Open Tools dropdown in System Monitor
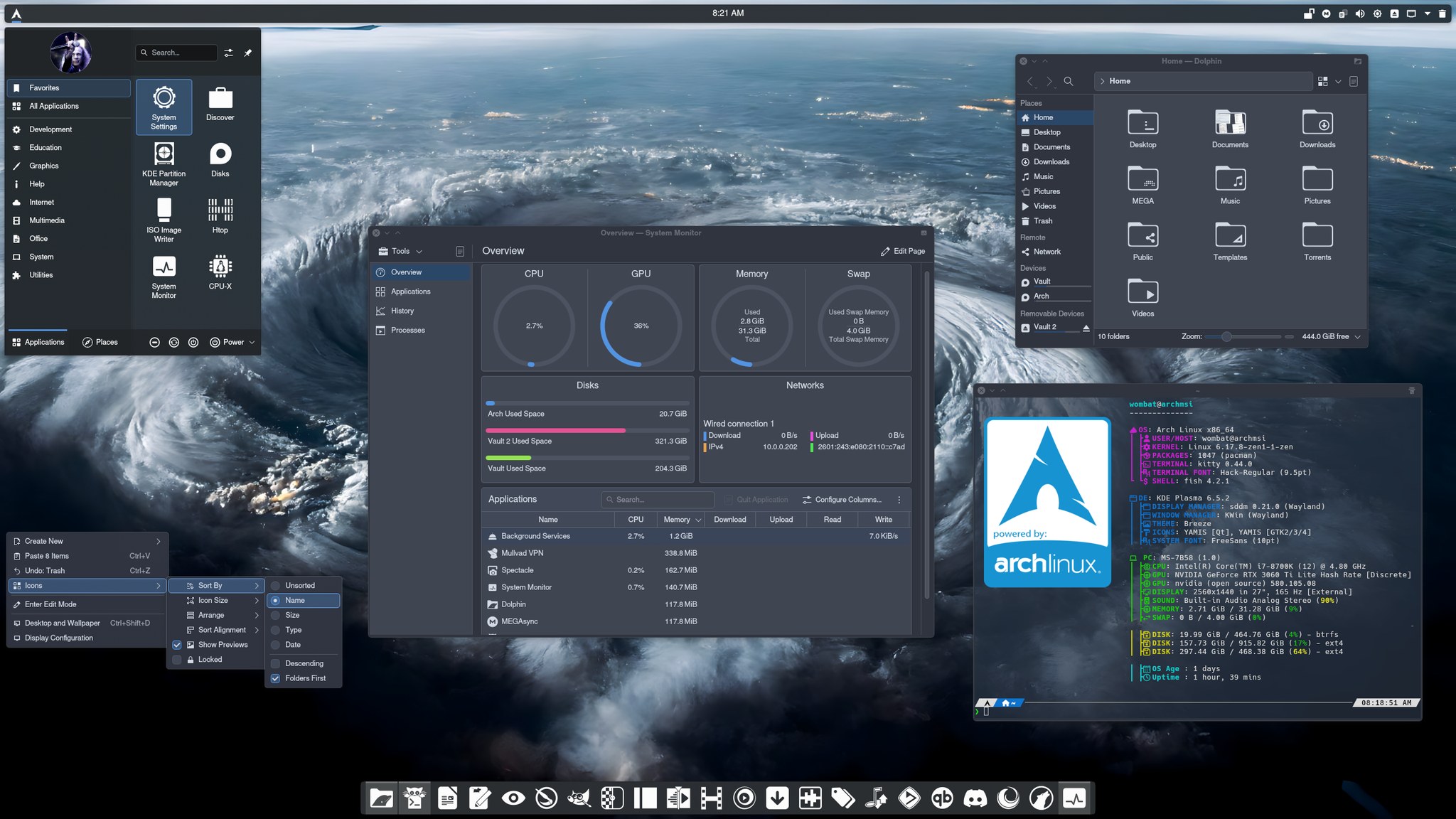The image size is (1456, 819). click(400, 251)
